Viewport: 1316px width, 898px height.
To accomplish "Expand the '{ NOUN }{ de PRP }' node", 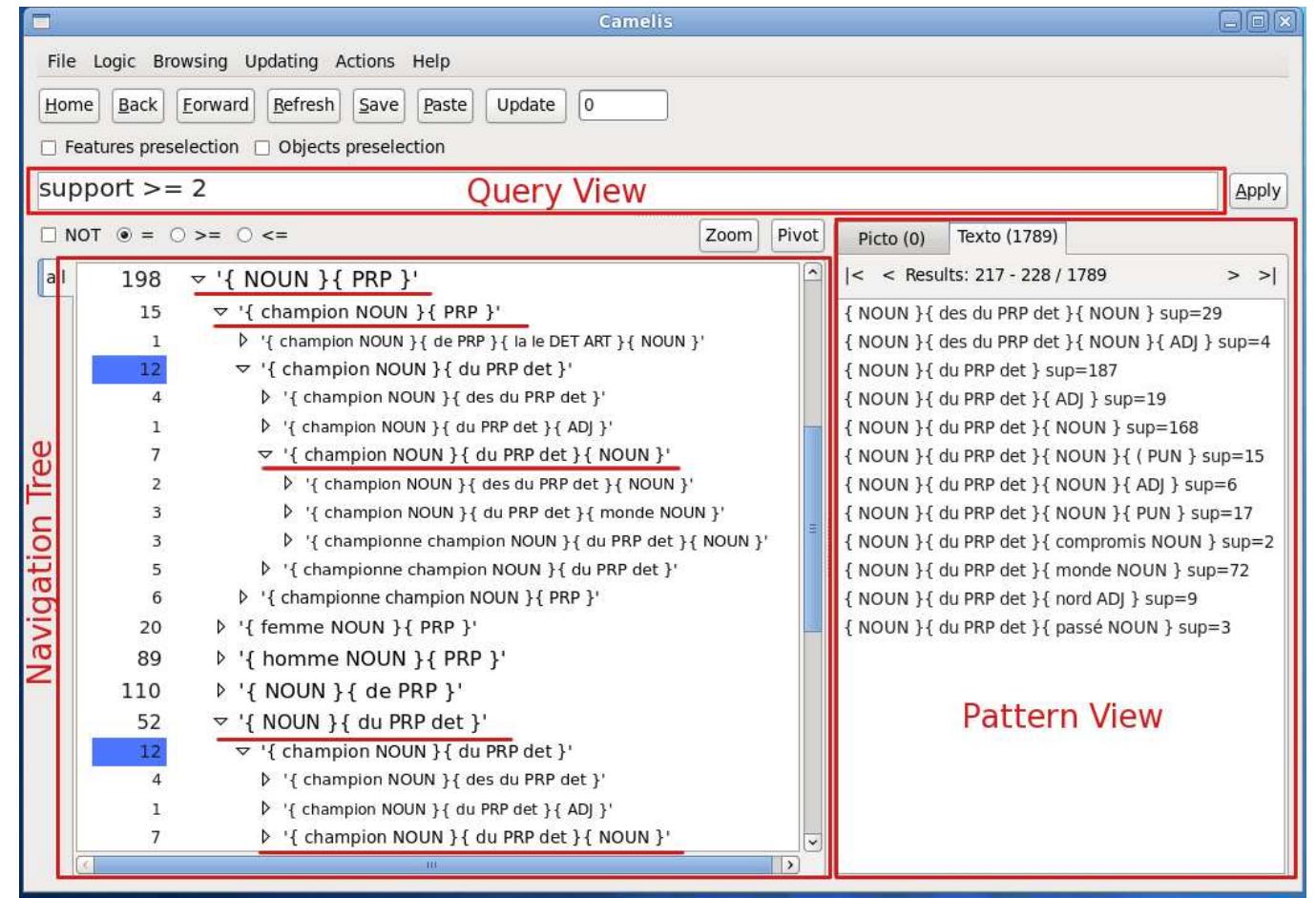I will (221, 690).
